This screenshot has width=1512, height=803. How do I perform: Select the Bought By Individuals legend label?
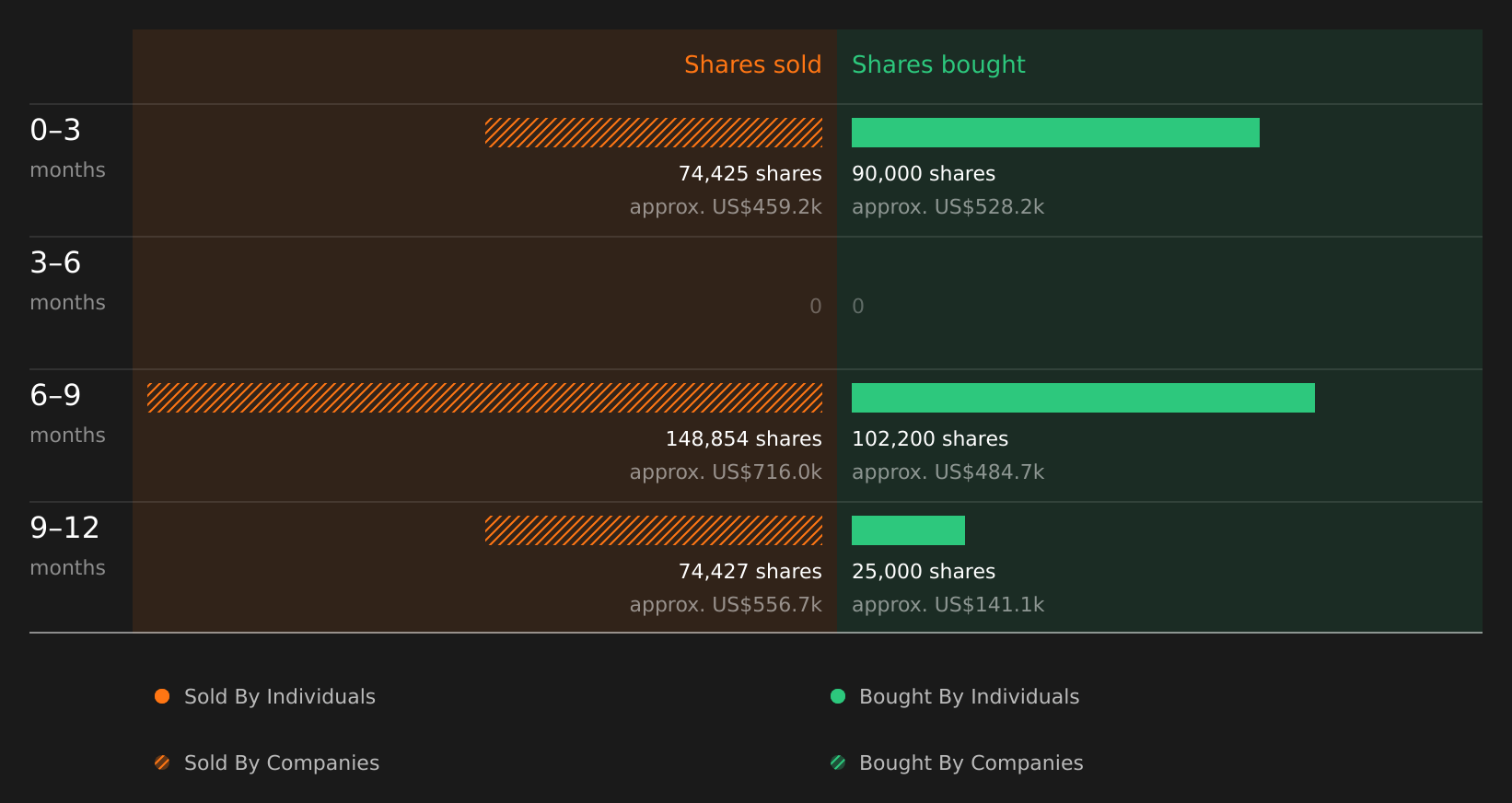coord(969,697)
